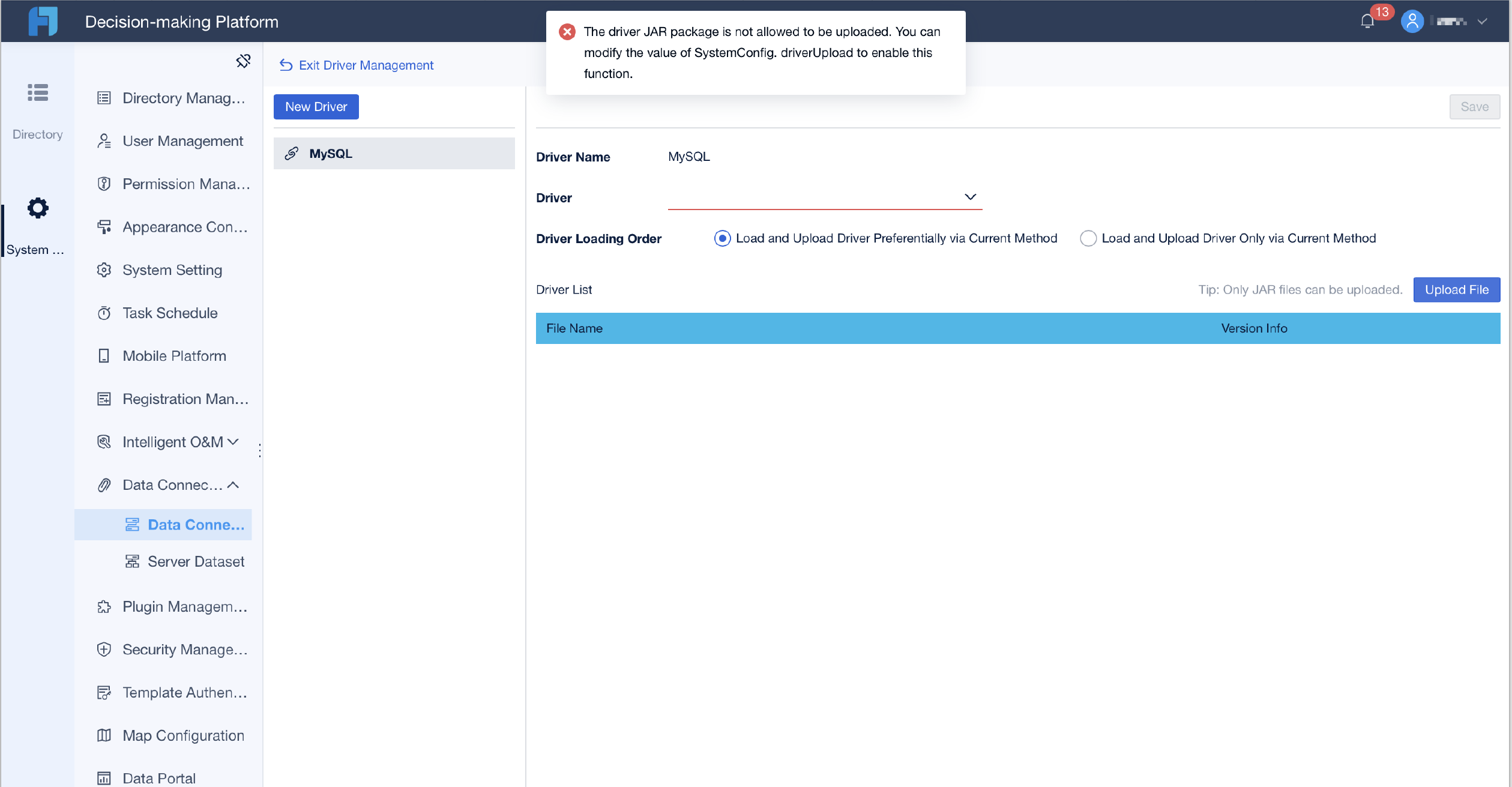This screenshot has height=787, width=1512.
Task: Select Server Dataset in the sidebar
Action: tap(196, 561)
